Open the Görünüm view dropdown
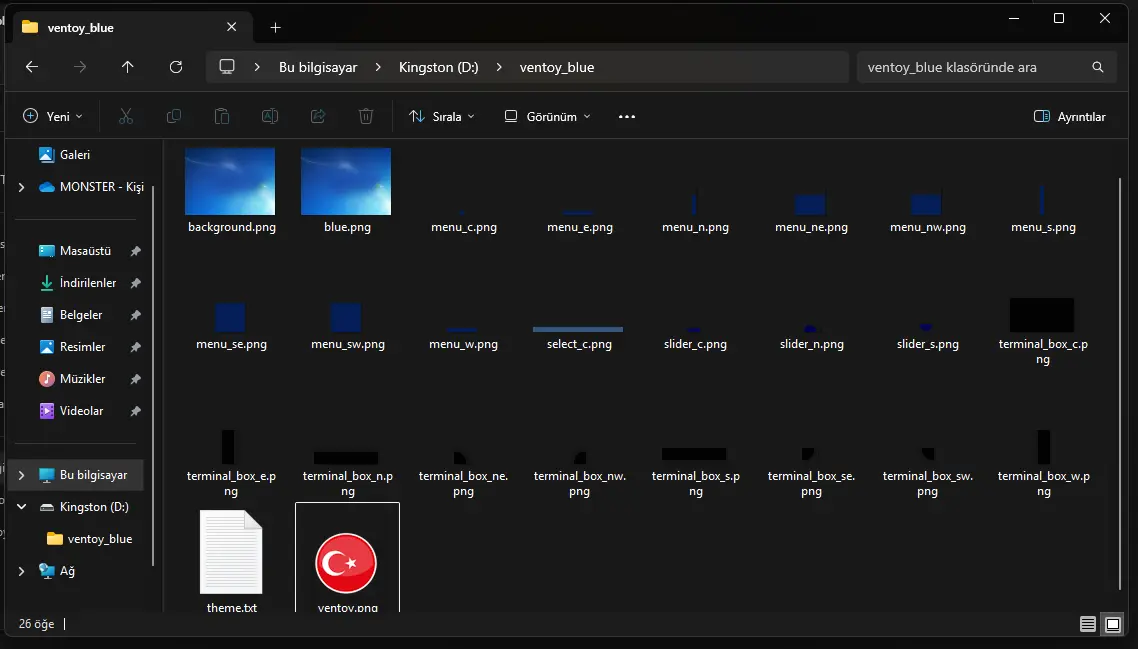 (x=548, y=116)
